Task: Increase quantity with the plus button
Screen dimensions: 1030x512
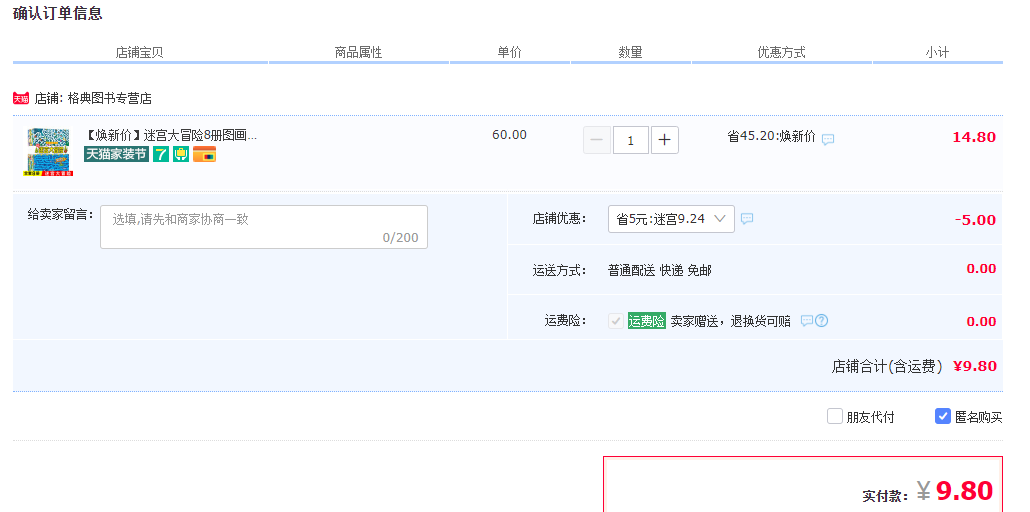Action: (x=665, y=140)
